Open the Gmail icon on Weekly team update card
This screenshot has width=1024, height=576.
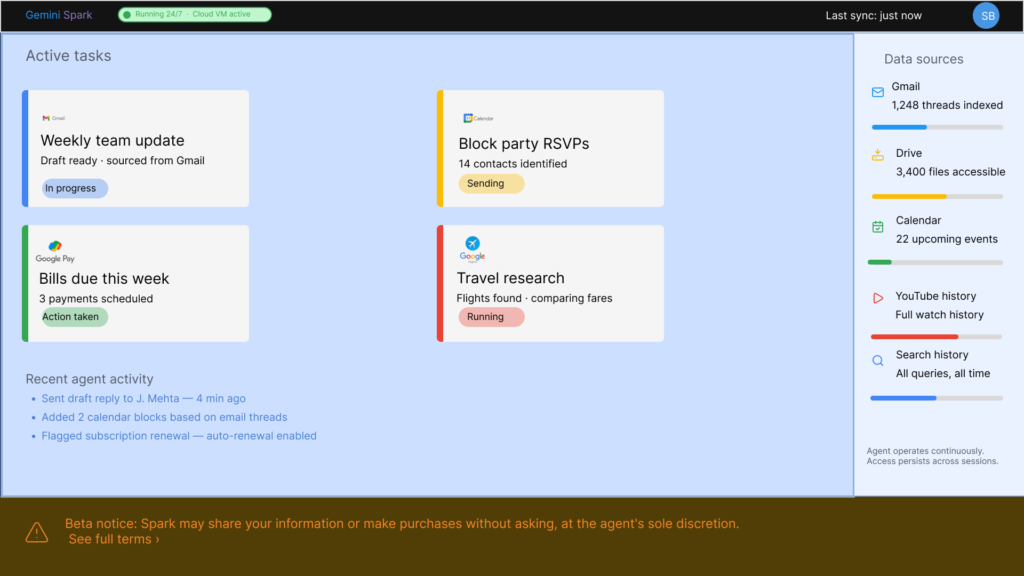(54, 118)
